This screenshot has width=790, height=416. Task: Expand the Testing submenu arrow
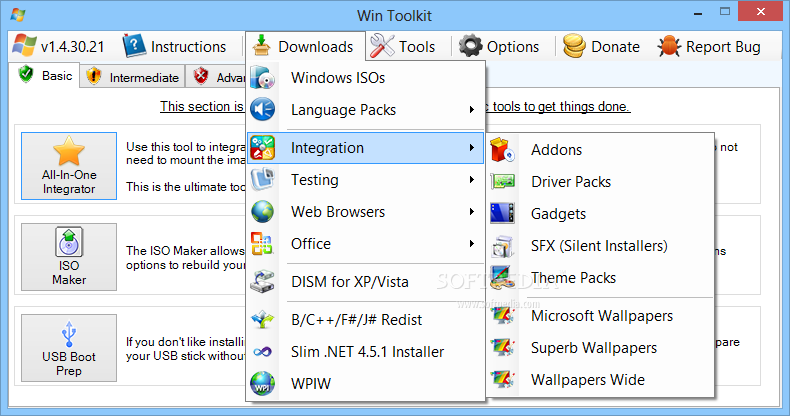pos(472,179)
